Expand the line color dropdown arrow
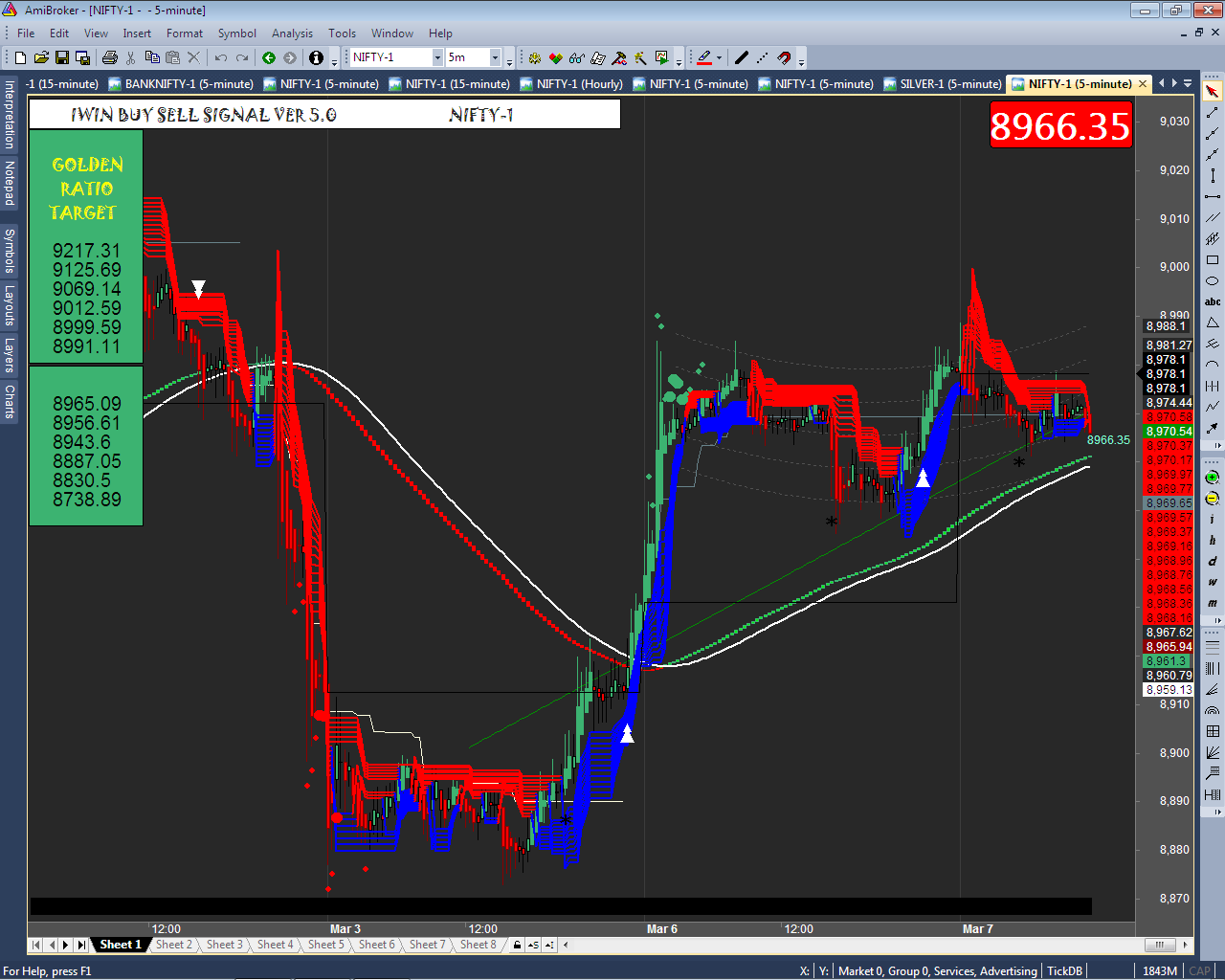Image resolution: width=1225 pixels, height=980 pixels. [719, 57]
